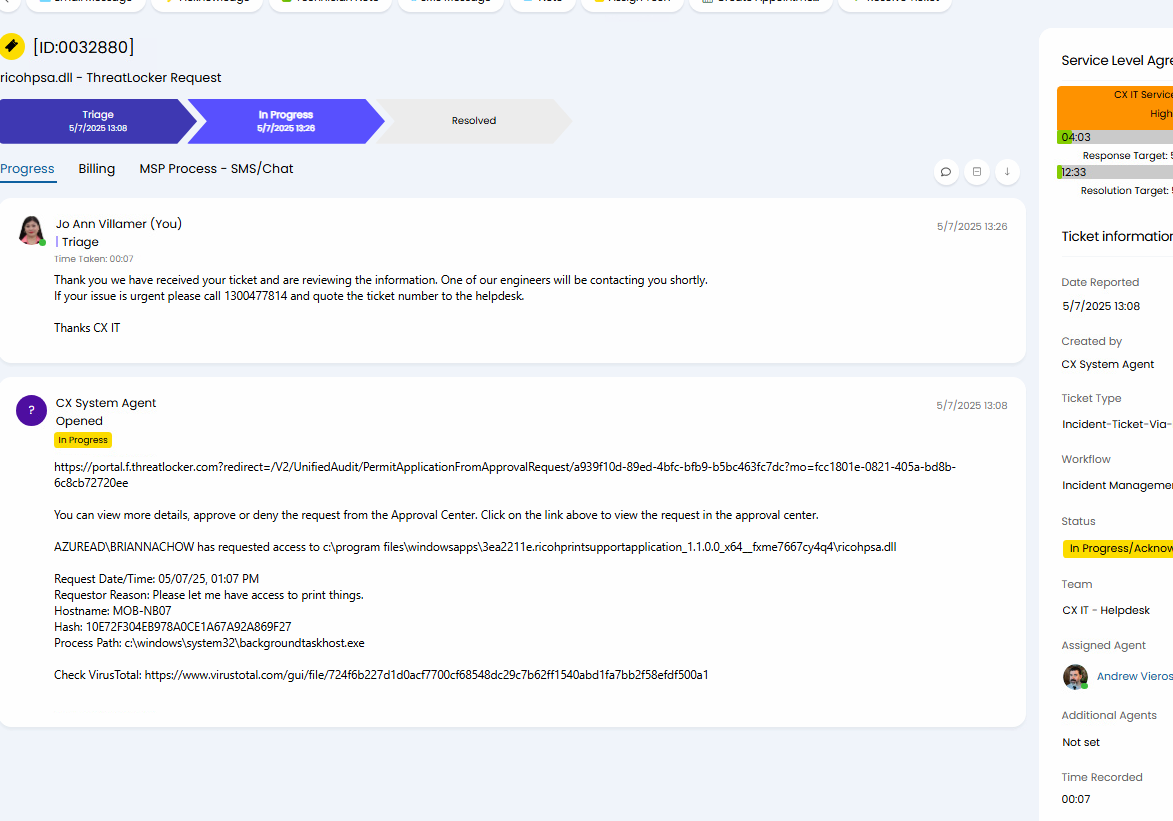1173x821 pixels.
Task: Click the Service Level Agreement heading
Action: pos(1117,61)
